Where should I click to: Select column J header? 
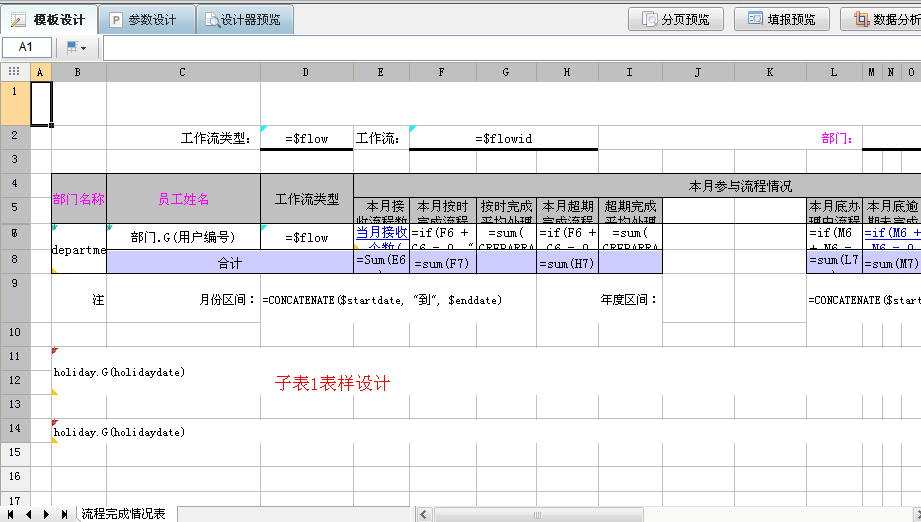698,72
